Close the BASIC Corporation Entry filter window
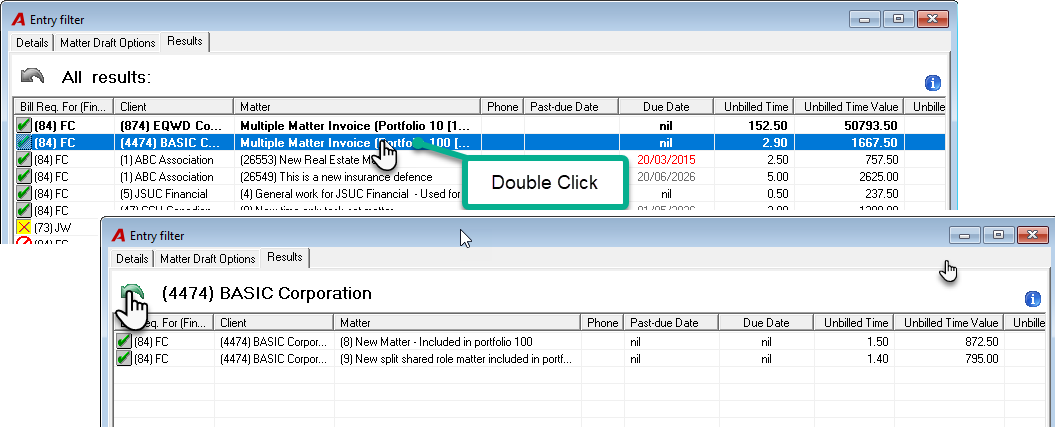The image size is (1055, 427). tap(1033, 235)
